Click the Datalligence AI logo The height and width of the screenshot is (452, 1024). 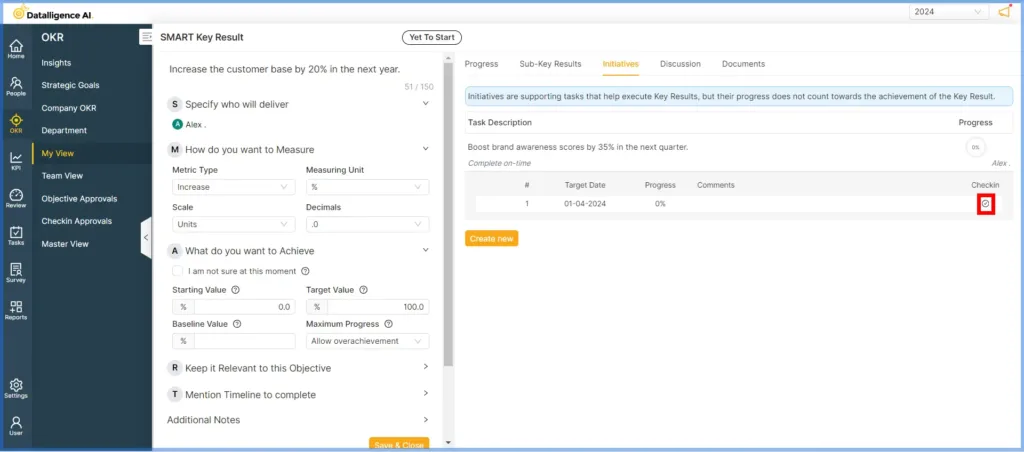[x=54, y=12]
